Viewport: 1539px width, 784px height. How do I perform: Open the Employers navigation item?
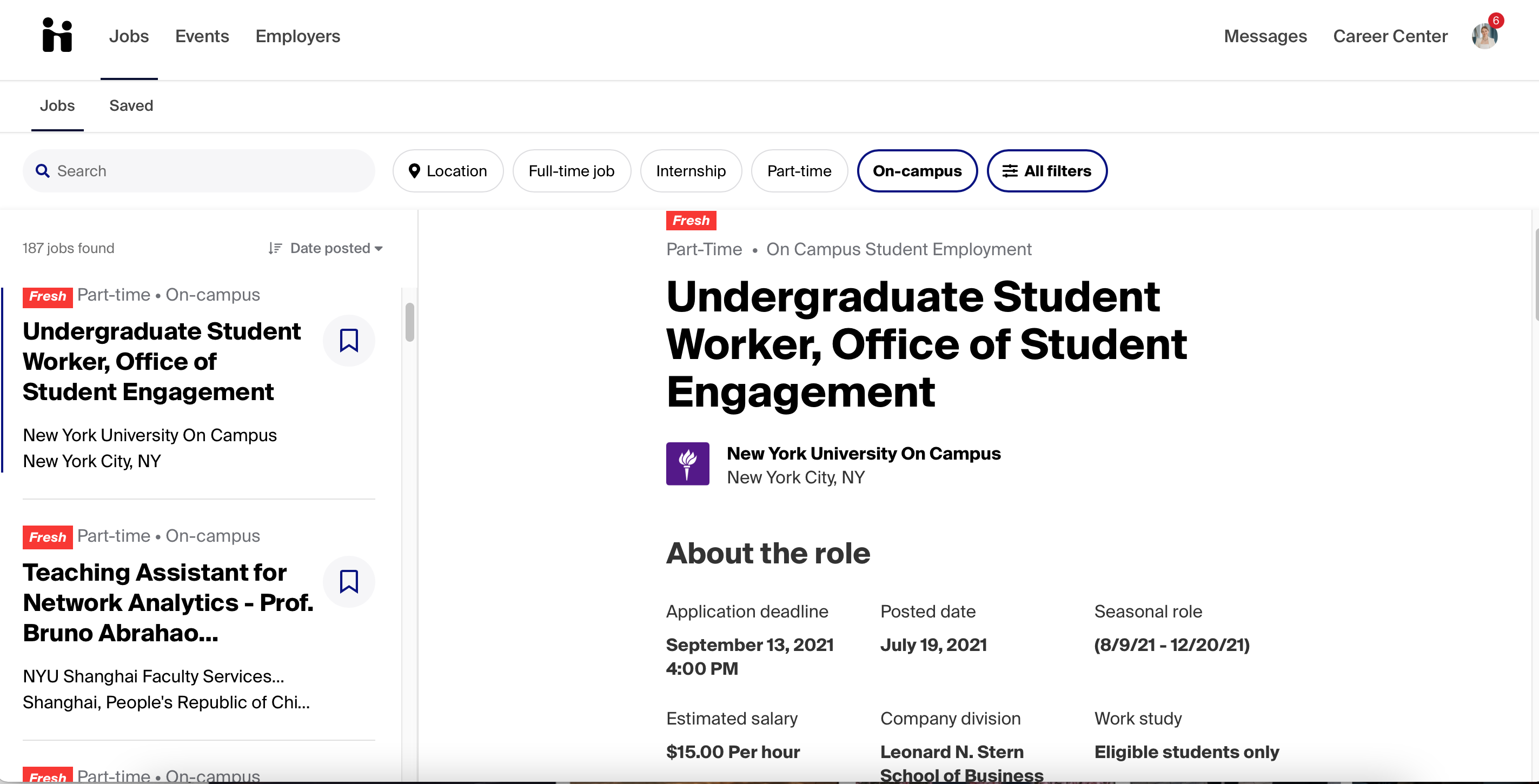[x=297, y=36]
